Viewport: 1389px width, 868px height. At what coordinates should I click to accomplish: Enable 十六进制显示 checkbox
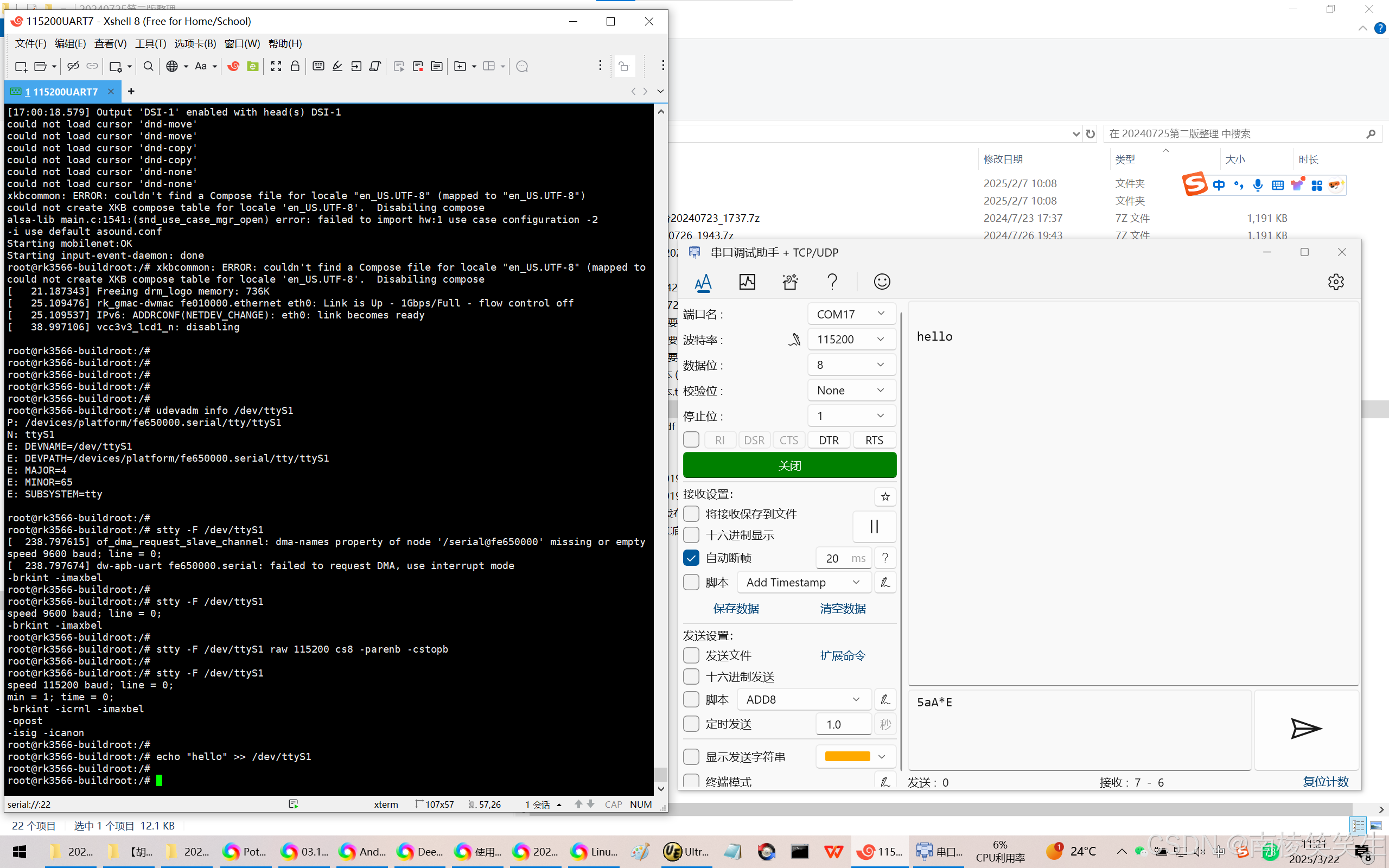click(x=692, y=535)
